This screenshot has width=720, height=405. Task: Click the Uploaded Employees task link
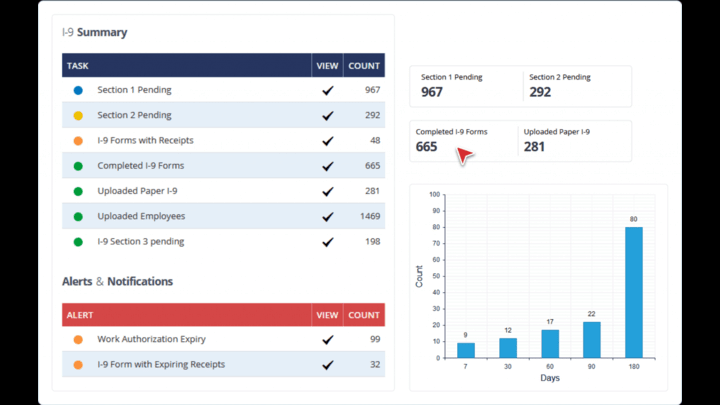pos(141,216)
